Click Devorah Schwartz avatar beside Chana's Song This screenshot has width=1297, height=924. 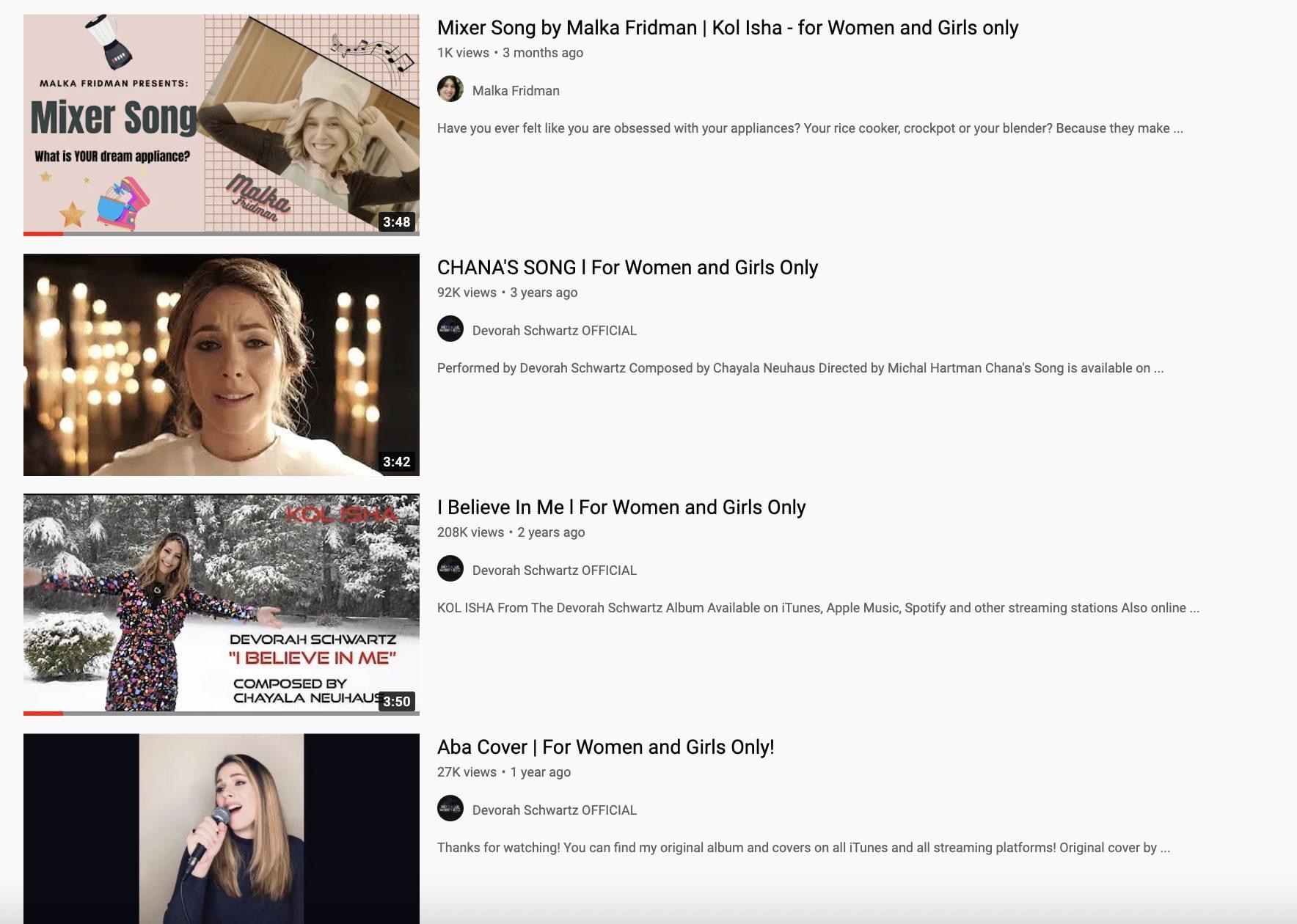coord(450,329)
